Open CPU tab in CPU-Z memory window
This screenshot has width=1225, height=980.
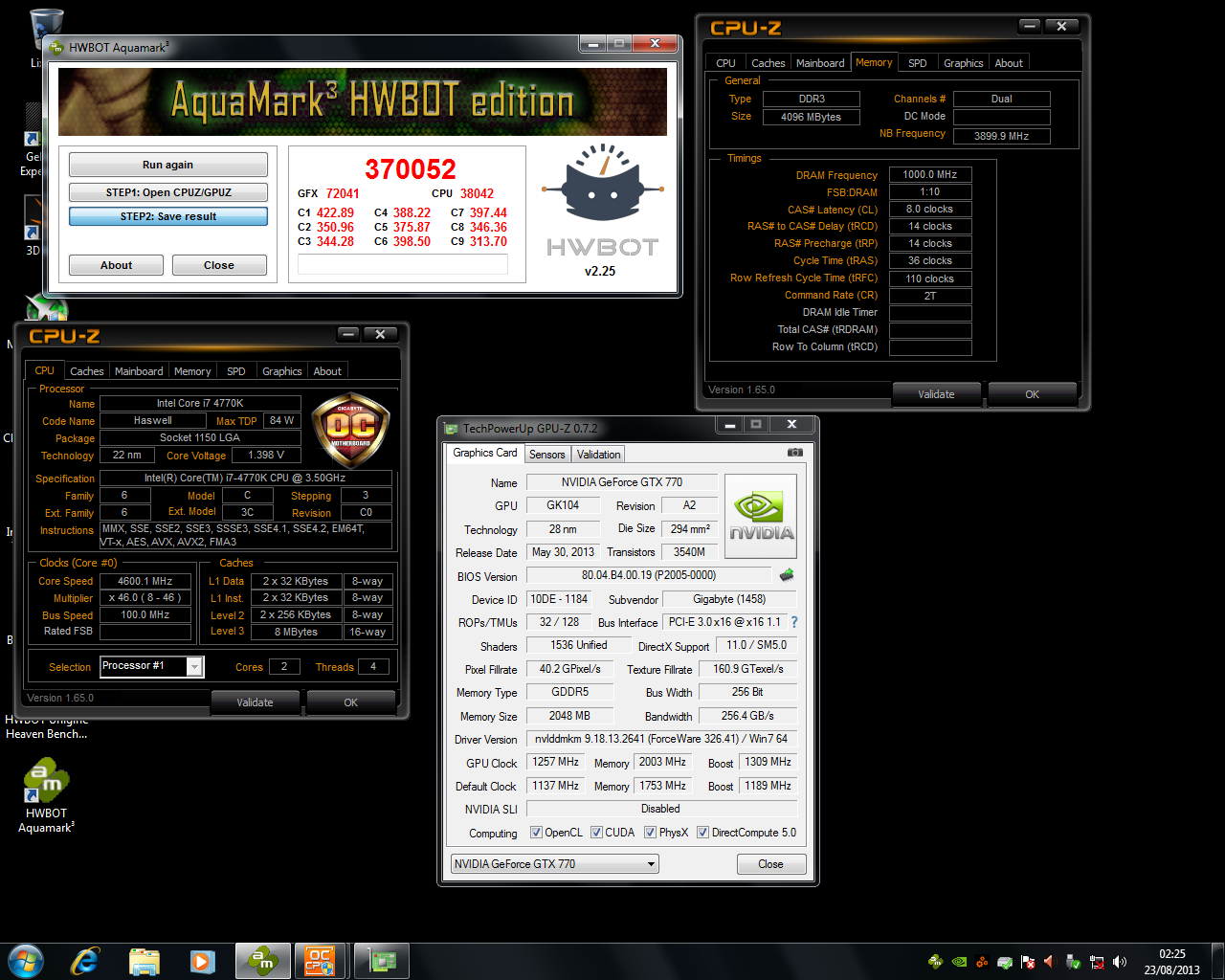click(726, 63)
